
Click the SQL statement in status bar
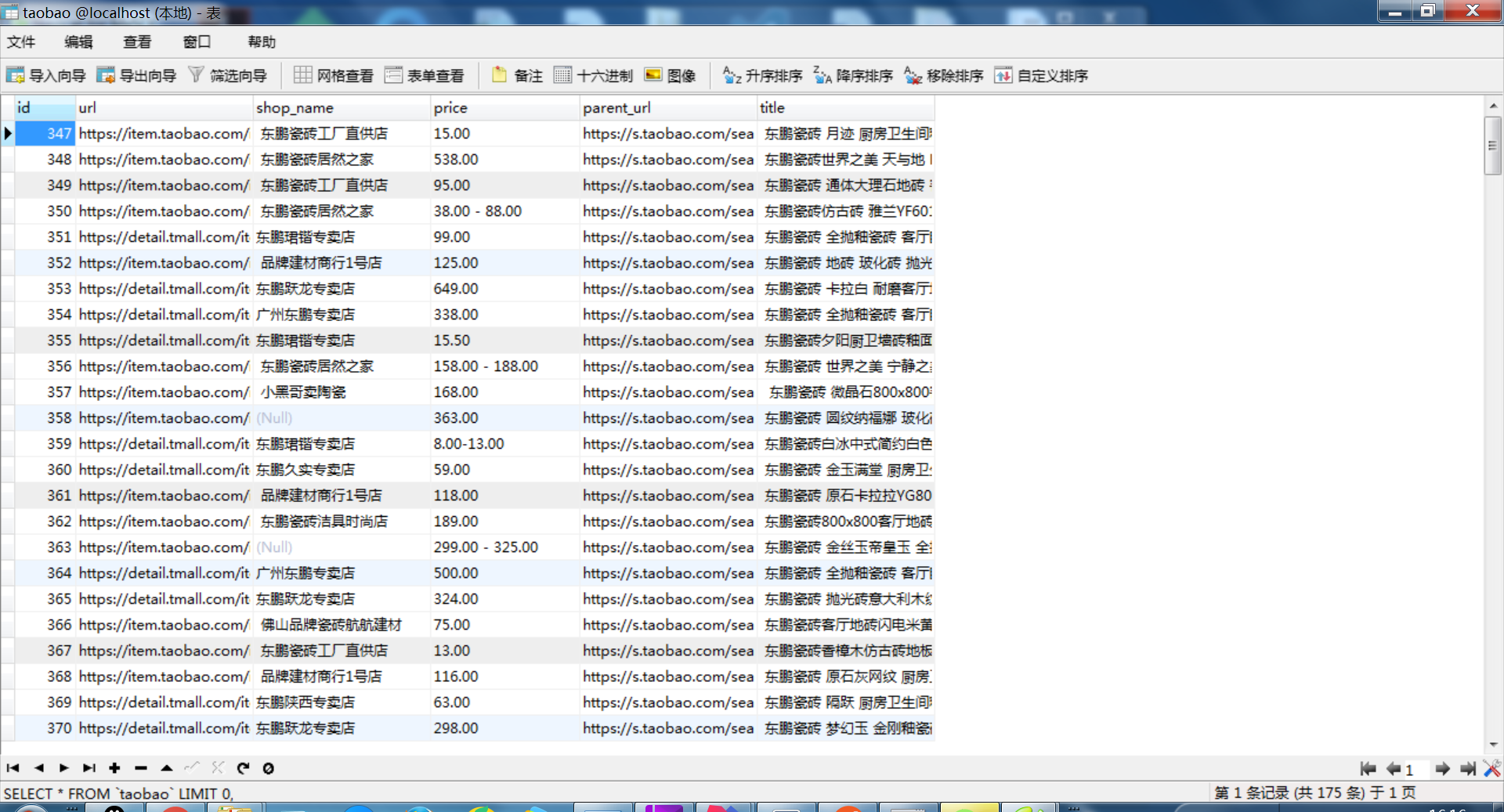pos(118,793)
